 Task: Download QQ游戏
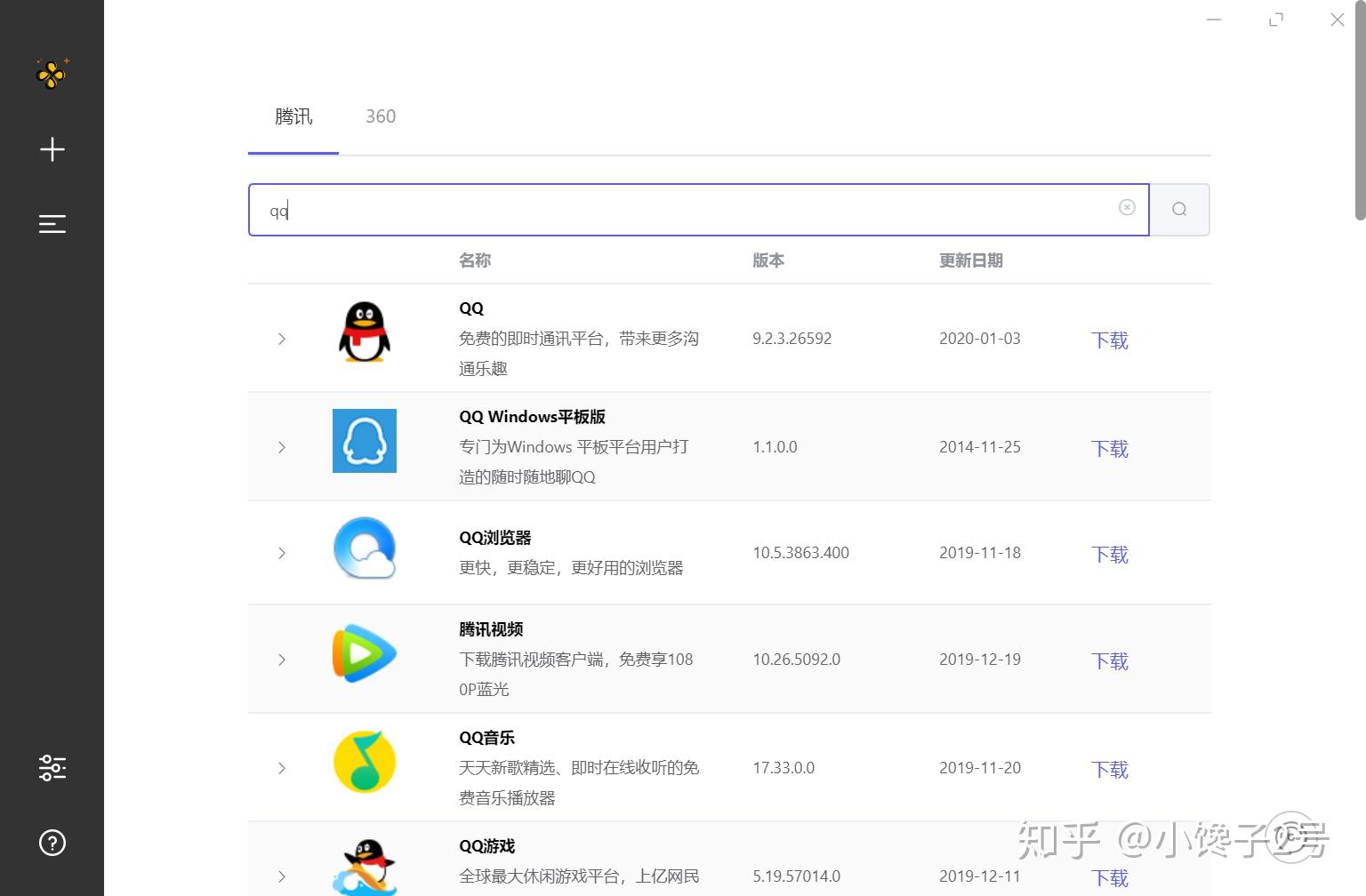click(x=1110, y=878)
